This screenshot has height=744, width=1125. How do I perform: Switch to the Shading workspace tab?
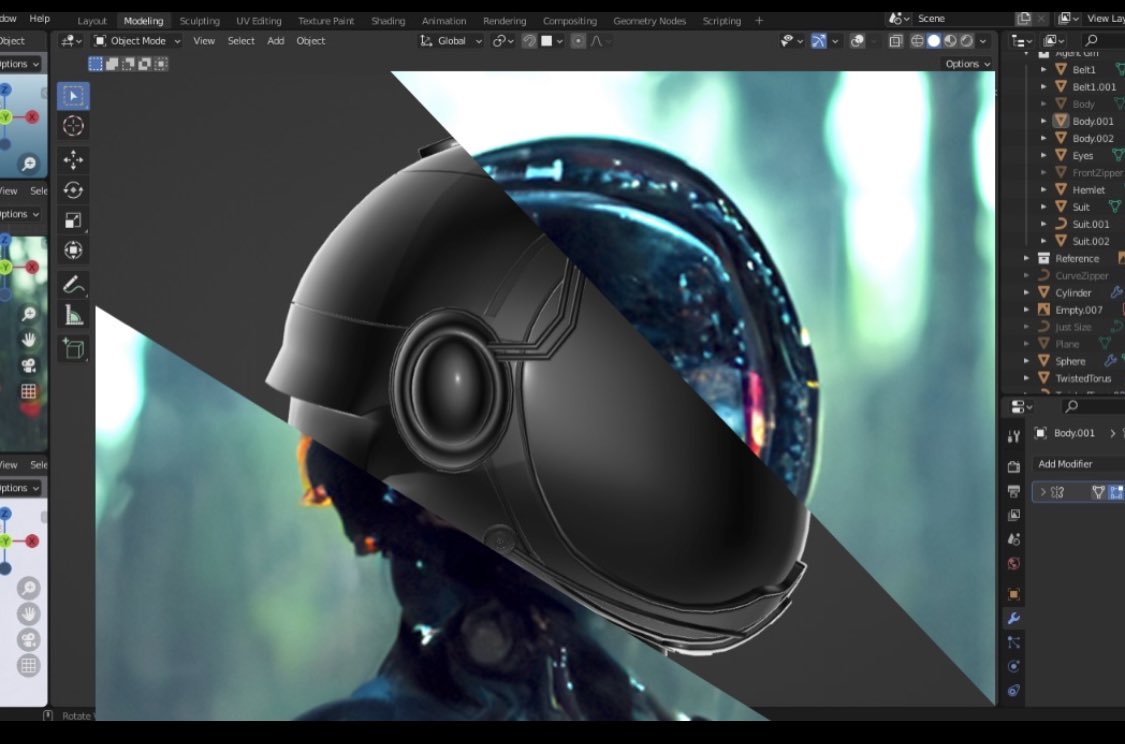[388, 21]
